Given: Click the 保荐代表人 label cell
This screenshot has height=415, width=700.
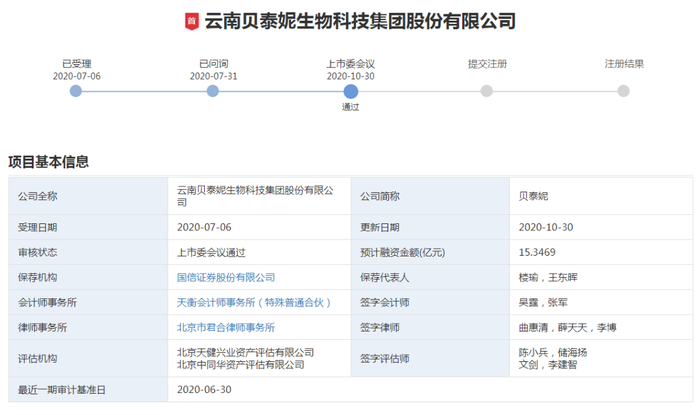Looking at the screenshot, I should click(x=430, y=277).
